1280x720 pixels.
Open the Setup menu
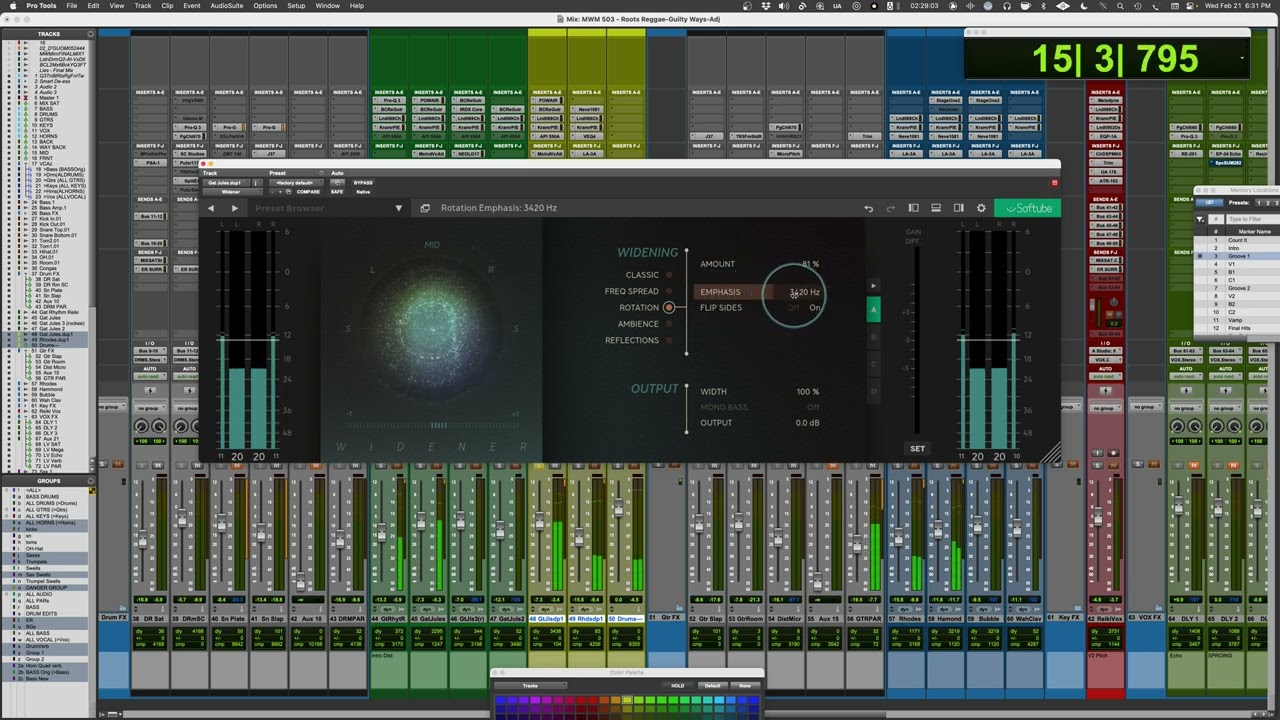[296, 6]
